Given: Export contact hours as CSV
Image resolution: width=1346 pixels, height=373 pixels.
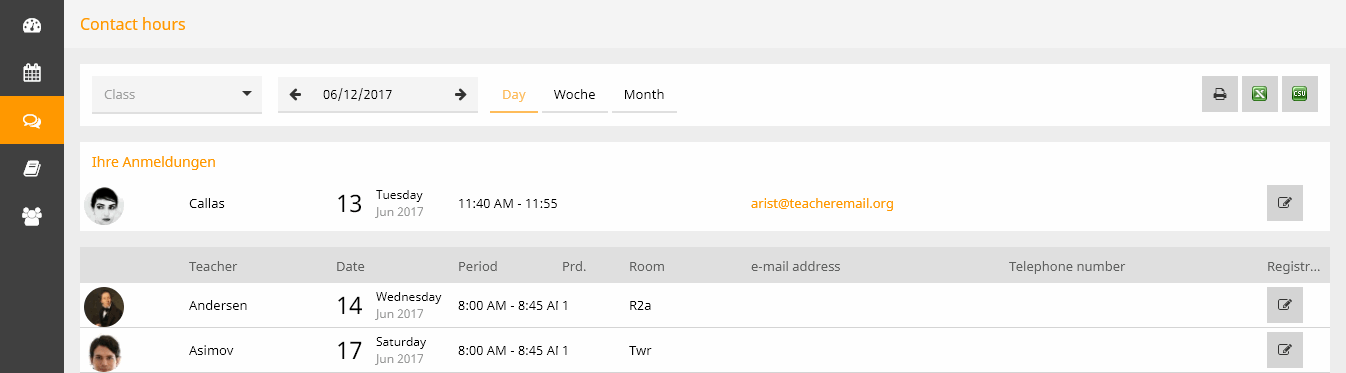Looking at the screenshot, I should tap(1300, 94).
